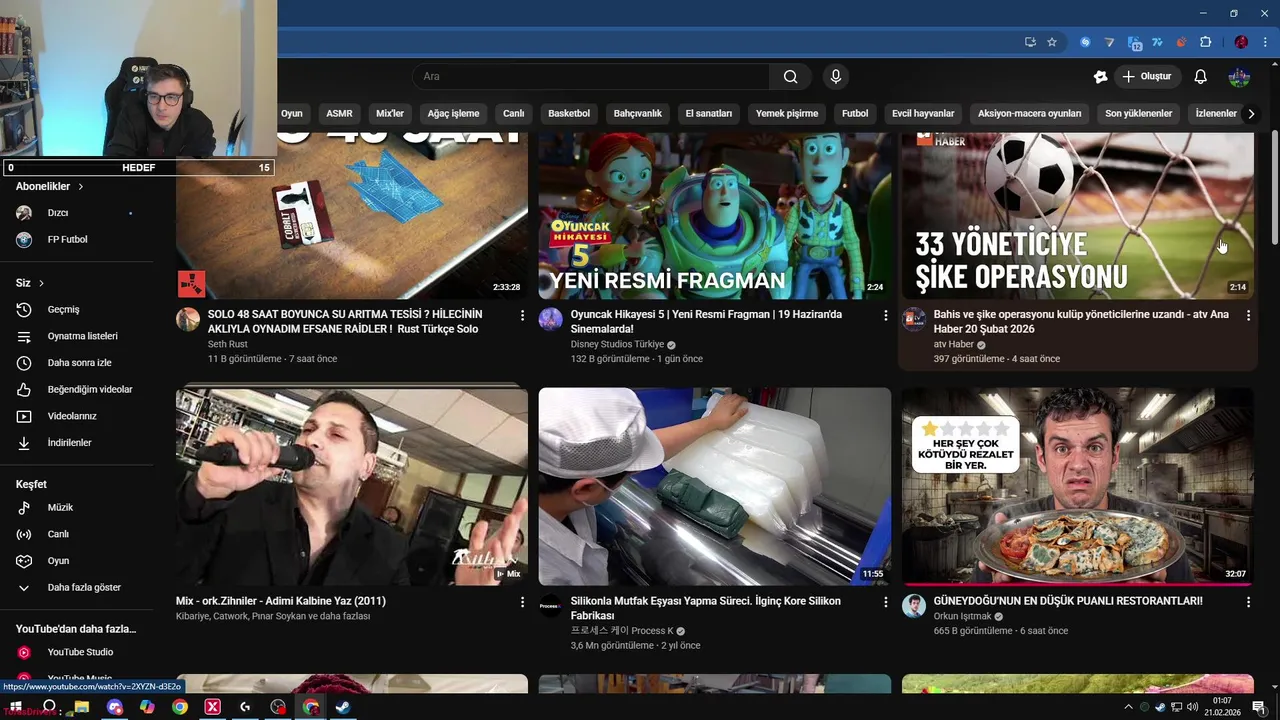Open Orkun Işıtmak channel avatar
Image resolution: width=1280 pixels, height=720 pixels.
(x=914, y=606)
